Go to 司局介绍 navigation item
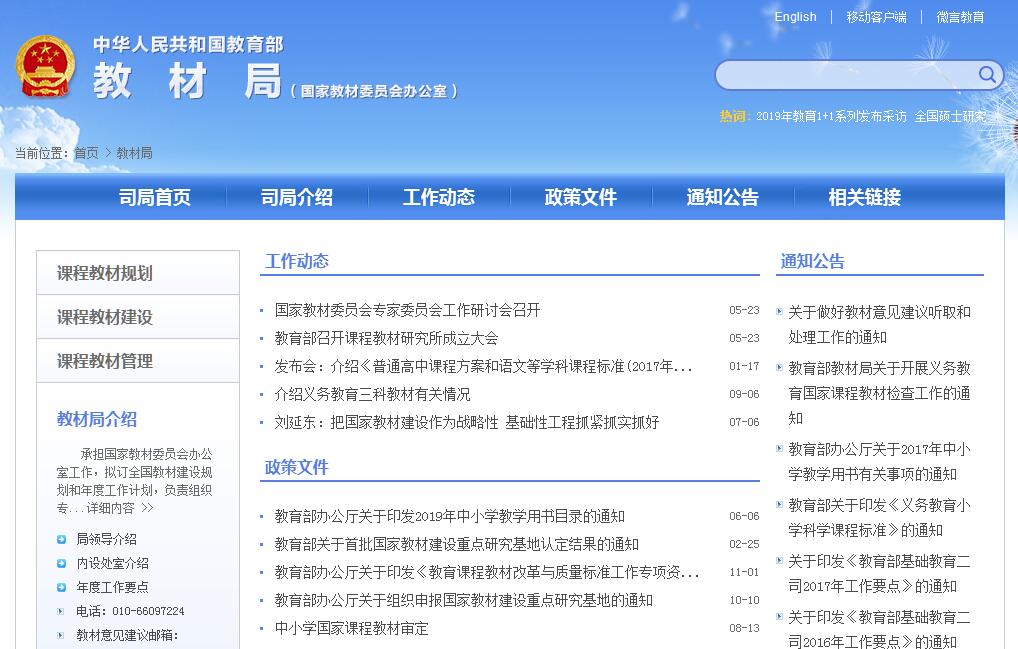This screenshot has width=1018, height=649. pyautogui.click(x=296, y=197)
